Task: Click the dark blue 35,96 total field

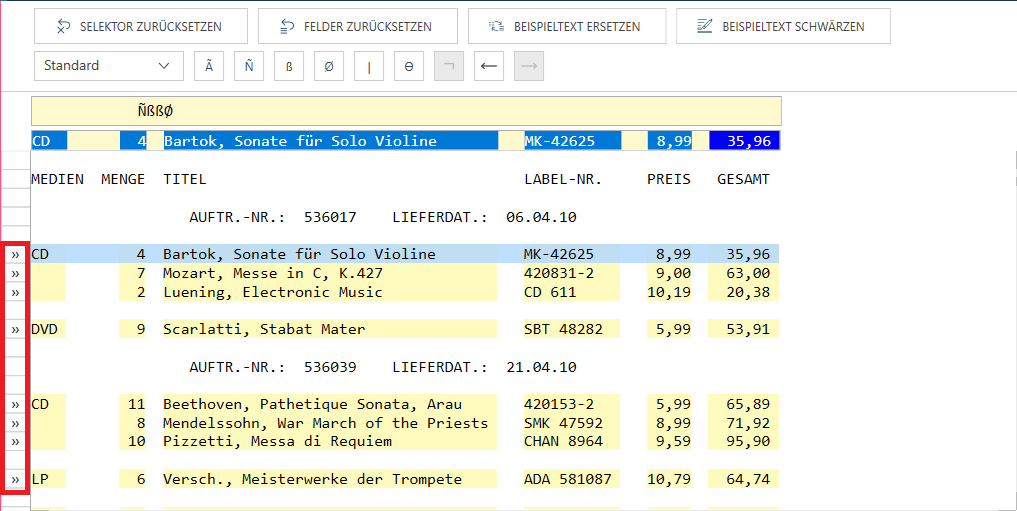Action: (x=744, y=141)
